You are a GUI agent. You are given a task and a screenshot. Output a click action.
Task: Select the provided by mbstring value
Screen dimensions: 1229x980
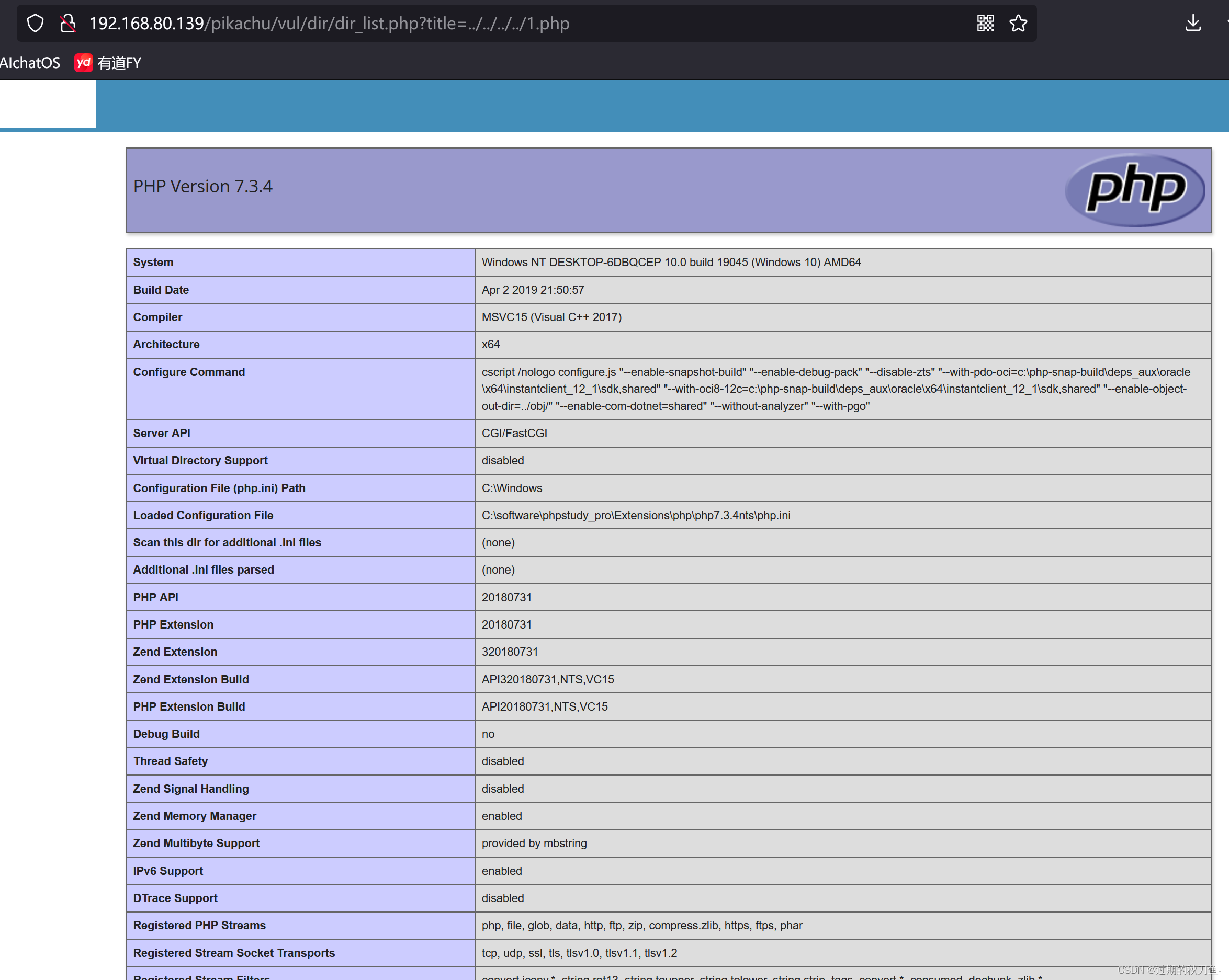534,844
